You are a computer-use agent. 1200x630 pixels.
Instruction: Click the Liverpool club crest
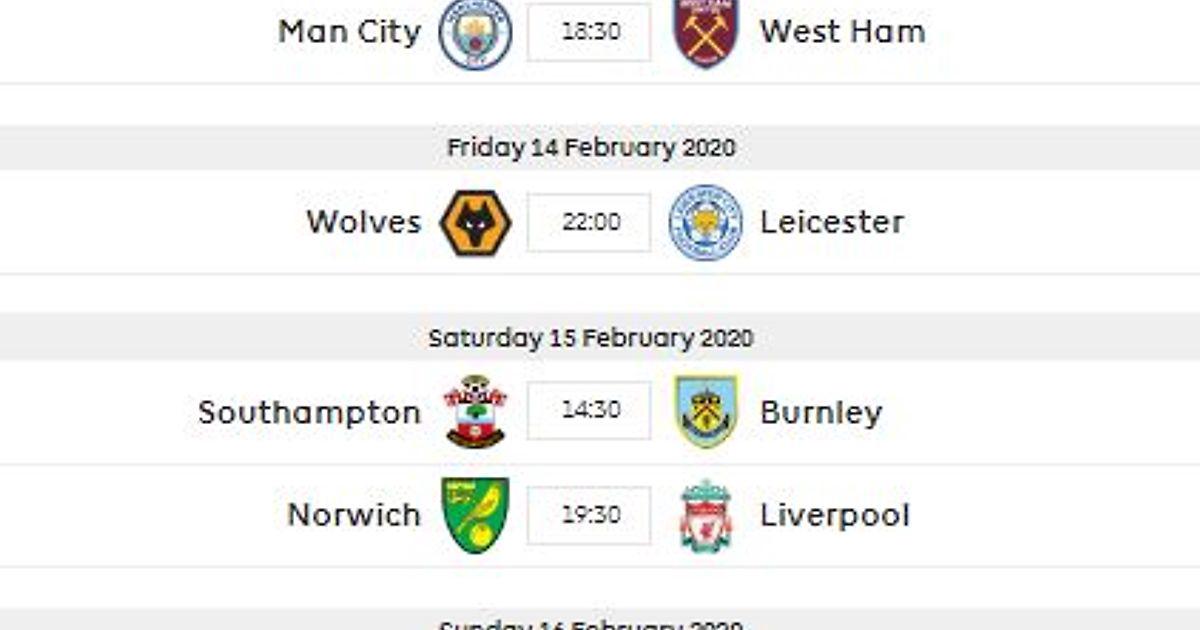706,515
